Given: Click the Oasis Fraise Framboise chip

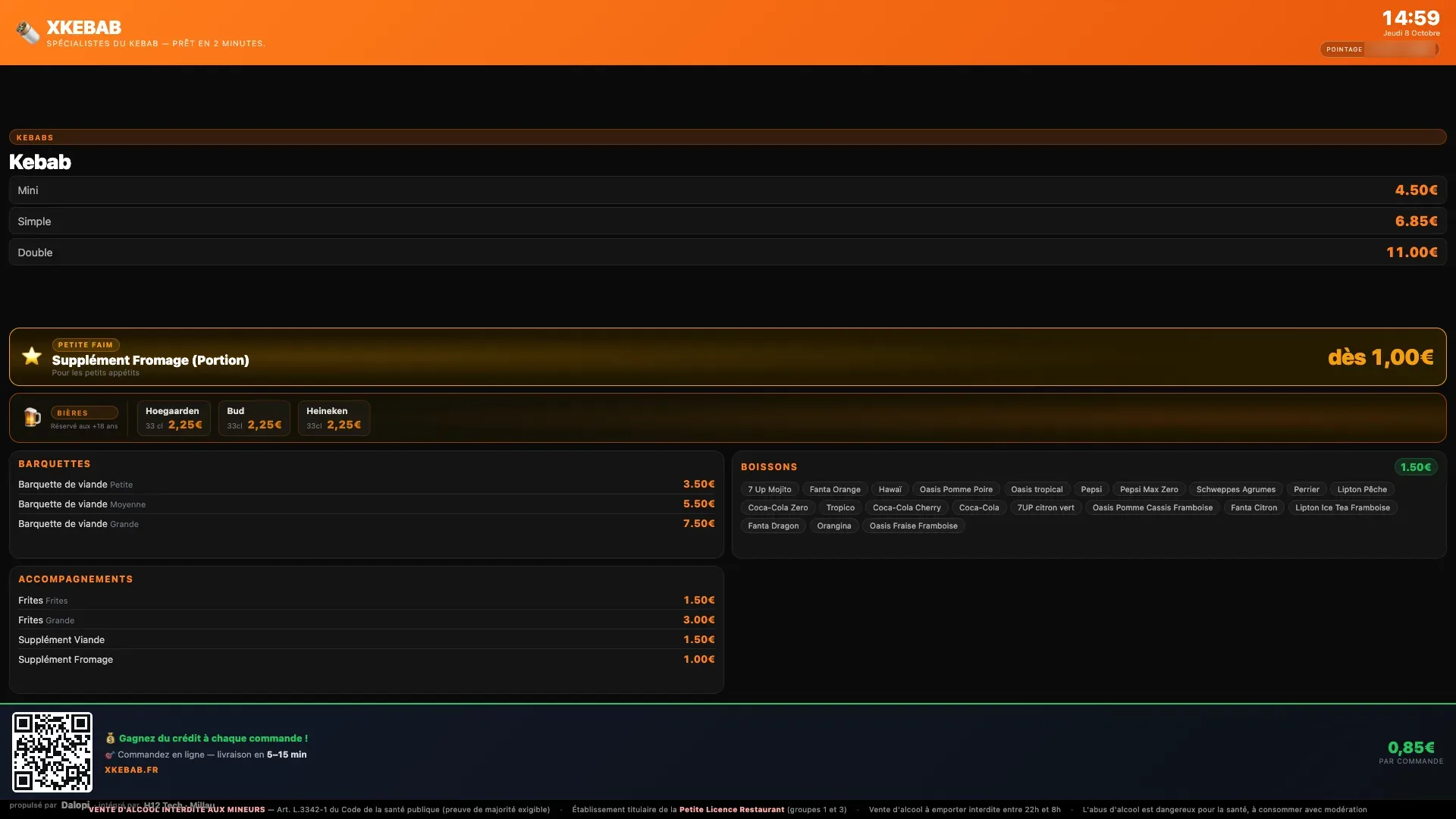Looking at the screenshot, I should point(914,526).
